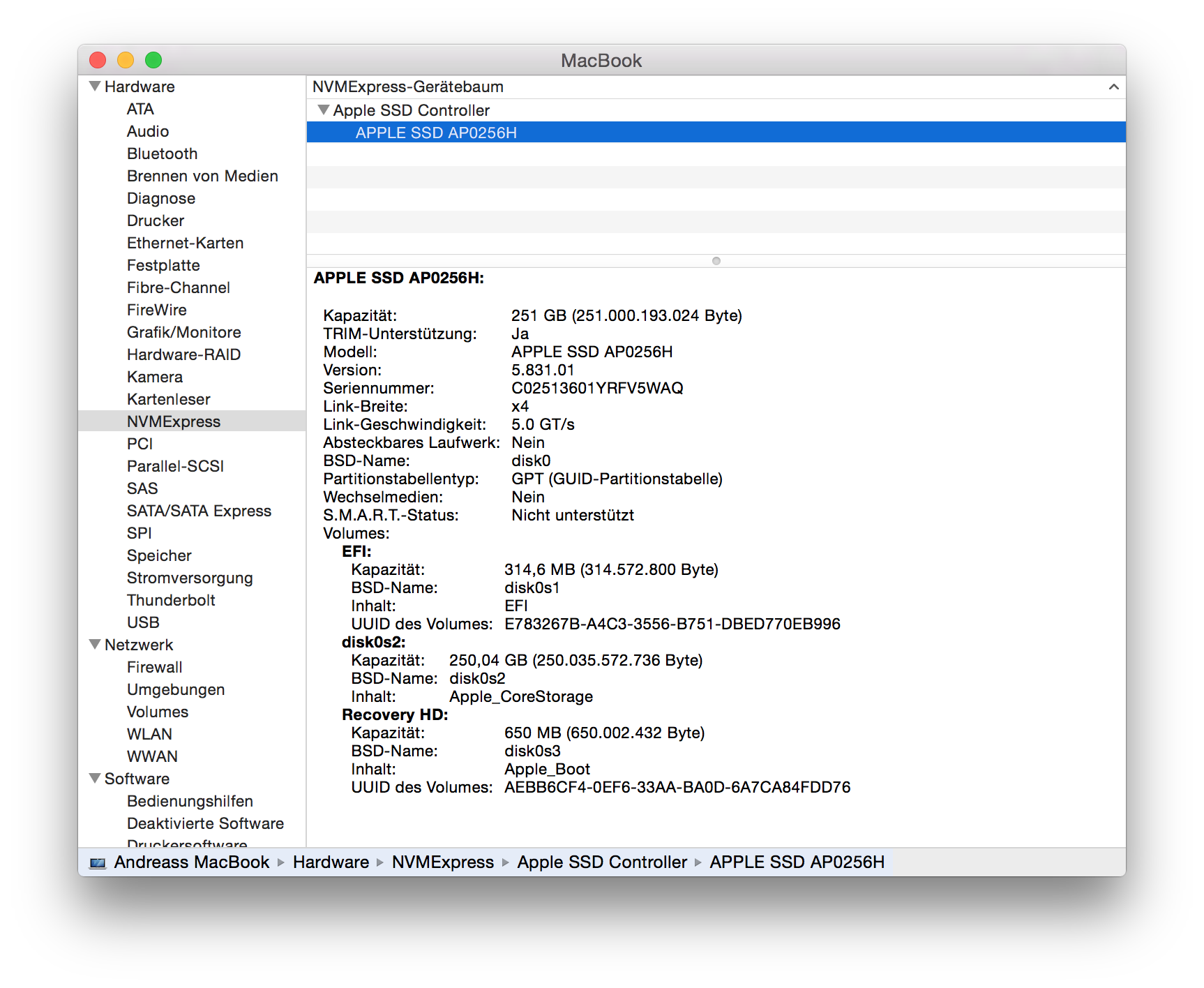Click Apple_CoreStorage content value
The height and width of the screenshot is (988, 1204).
521,696
